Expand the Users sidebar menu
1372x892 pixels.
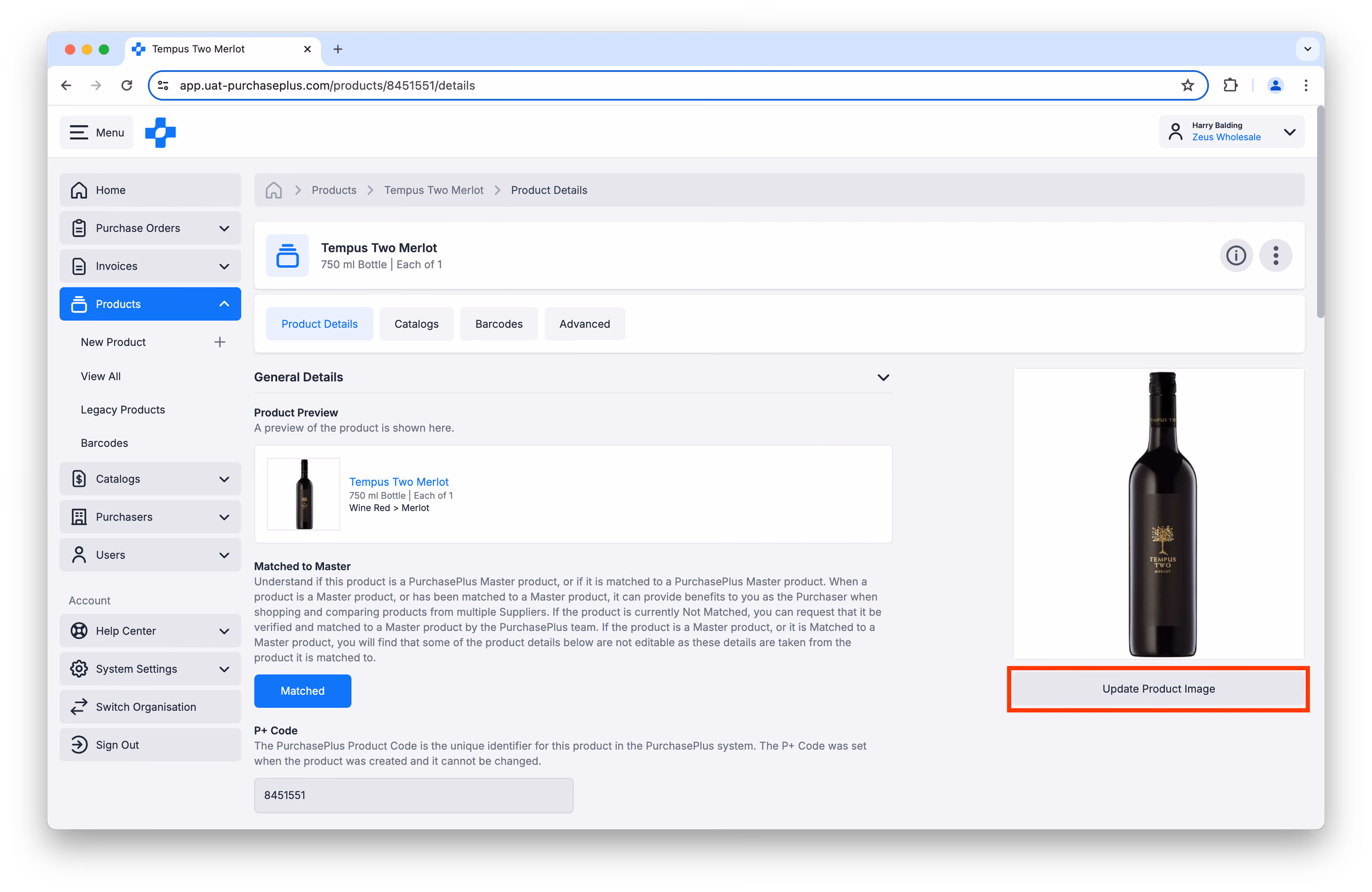click(150, 554)
